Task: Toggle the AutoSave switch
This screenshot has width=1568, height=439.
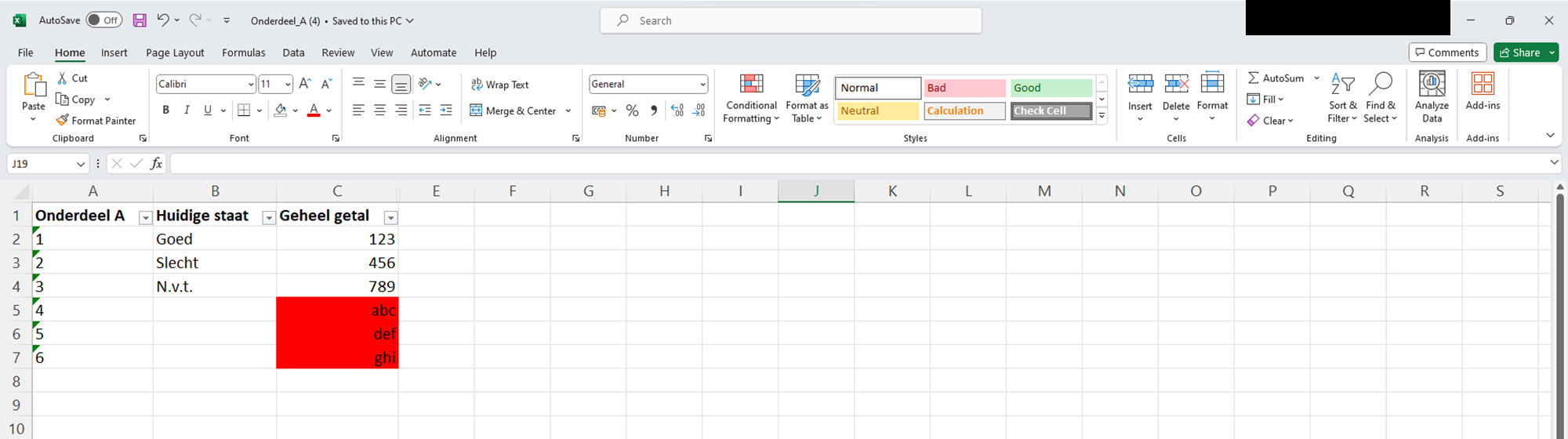Action: tap(103, 20)
